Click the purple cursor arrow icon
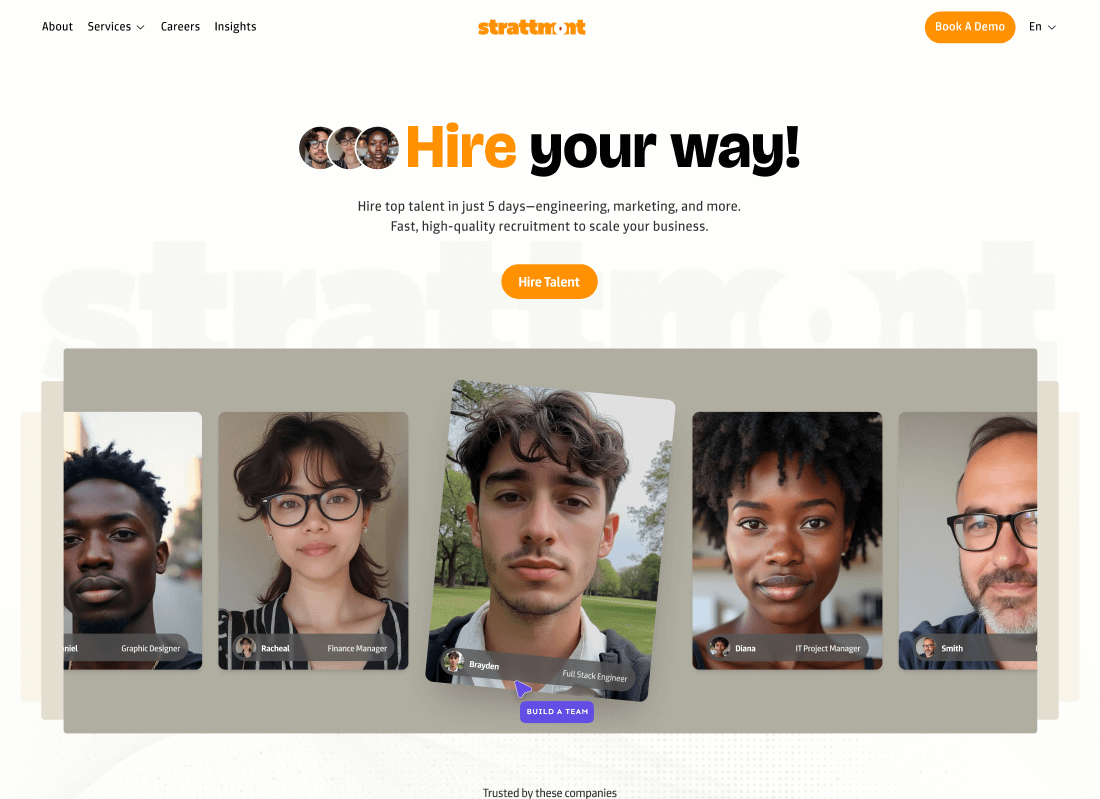This screenshot has height=799, width=1100. pos(522,688)
